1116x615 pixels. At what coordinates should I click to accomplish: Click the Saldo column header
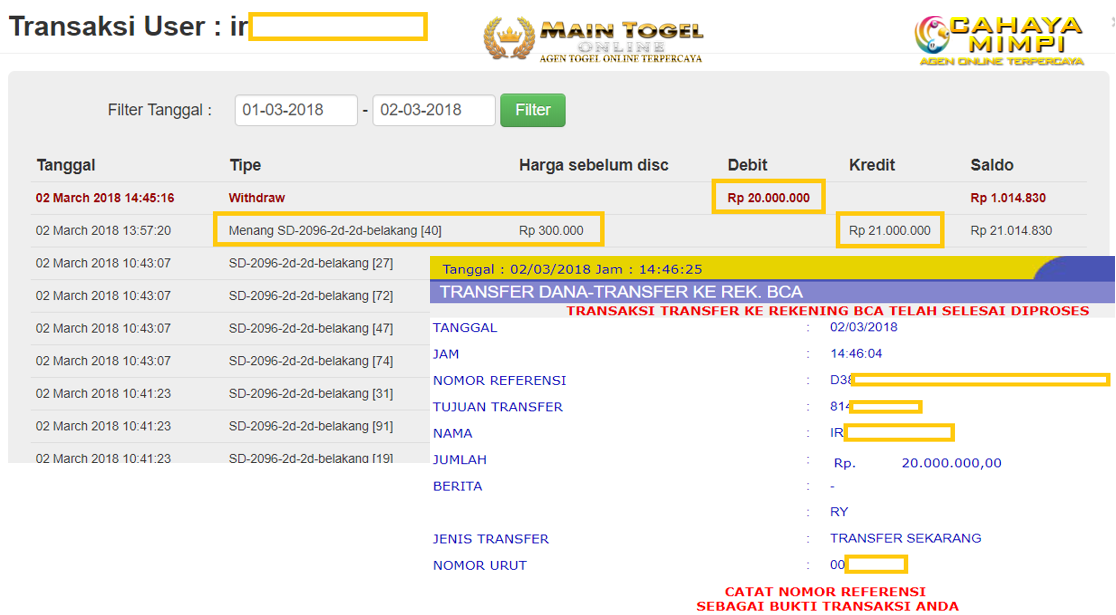991,165
